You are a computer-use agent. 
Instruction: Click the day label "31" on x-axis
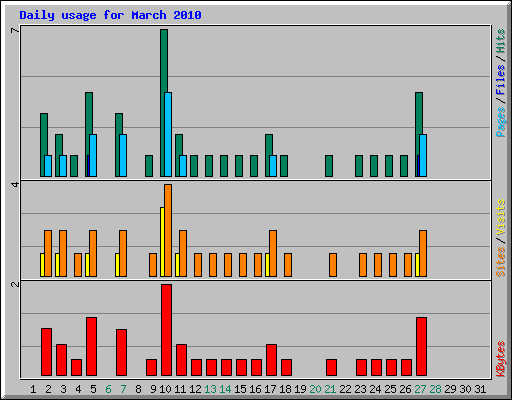pyautogui.click(x=480, y=389)
